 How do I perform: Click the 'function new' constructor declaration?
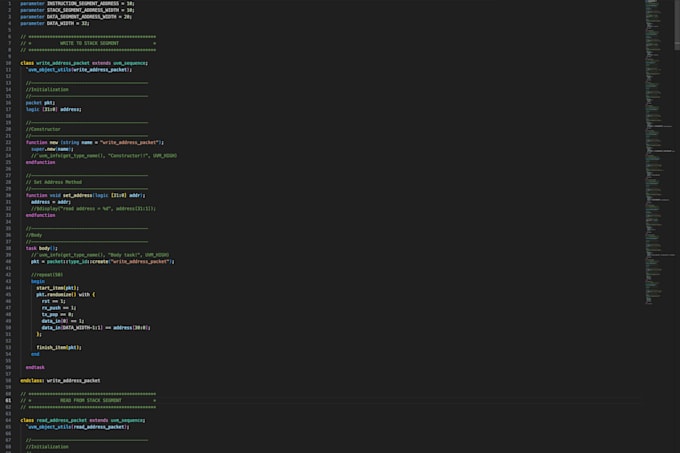coord(95,142)
